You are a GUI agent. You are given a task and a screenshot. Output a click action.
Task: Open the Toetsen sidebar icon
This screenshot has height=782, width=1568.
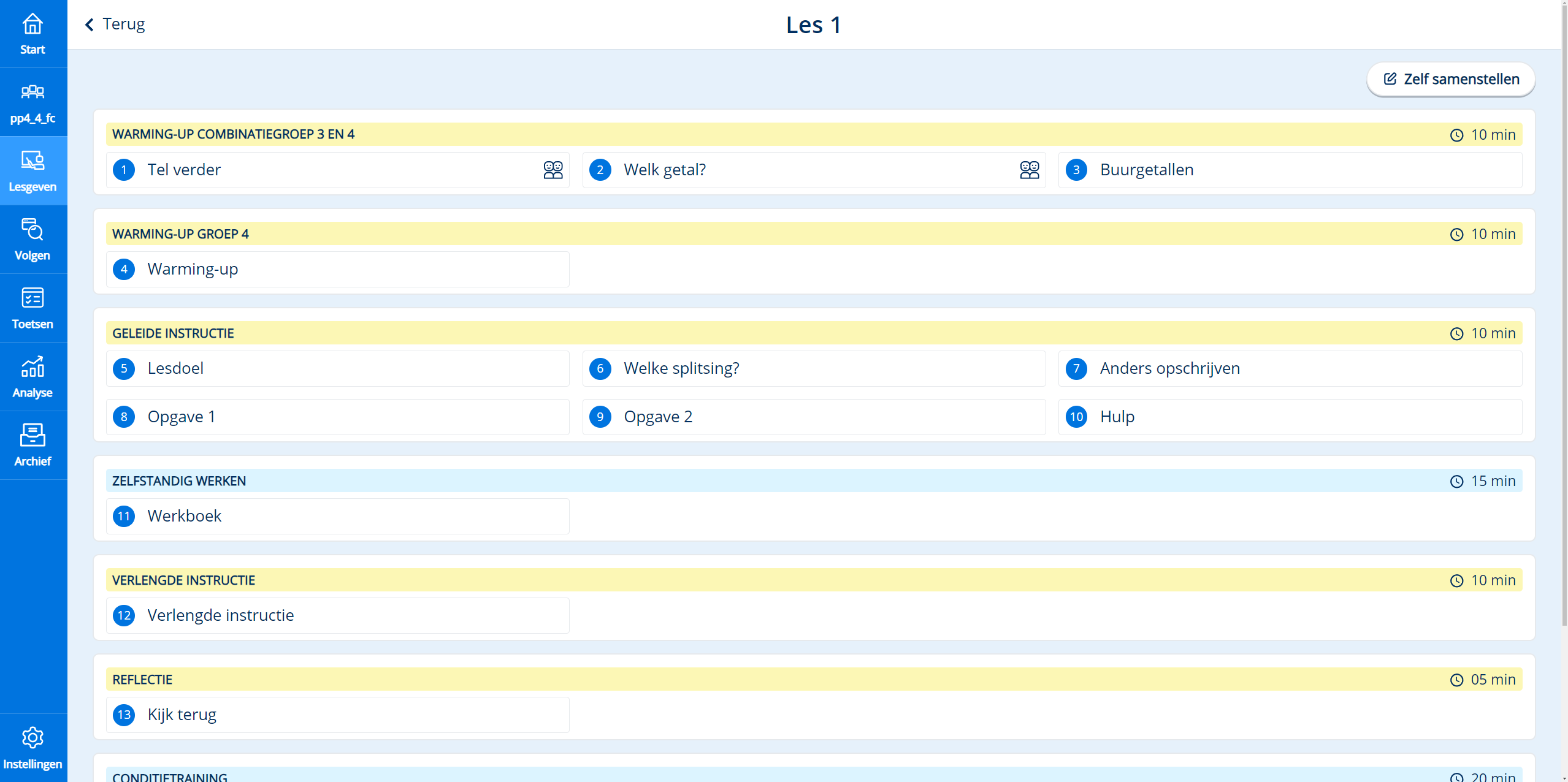33,298
